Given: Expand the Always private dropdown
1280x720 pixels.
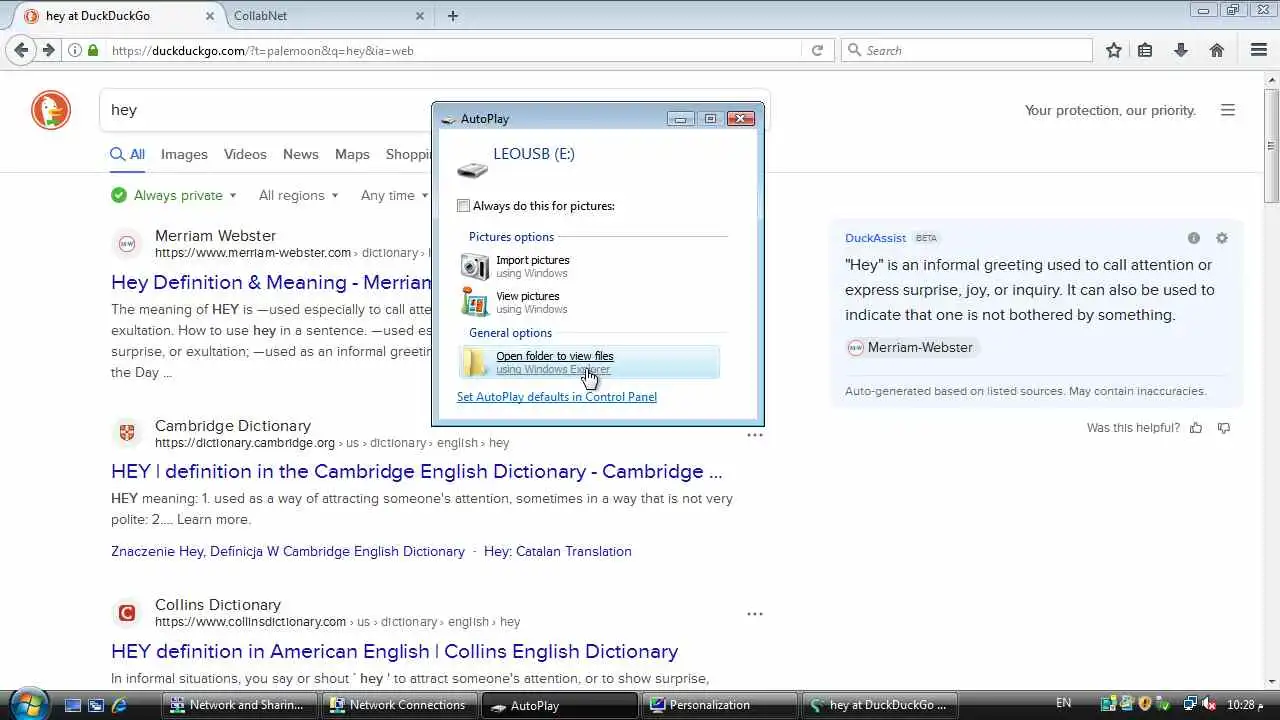Looking at the screenshot, I should [174, 195].
